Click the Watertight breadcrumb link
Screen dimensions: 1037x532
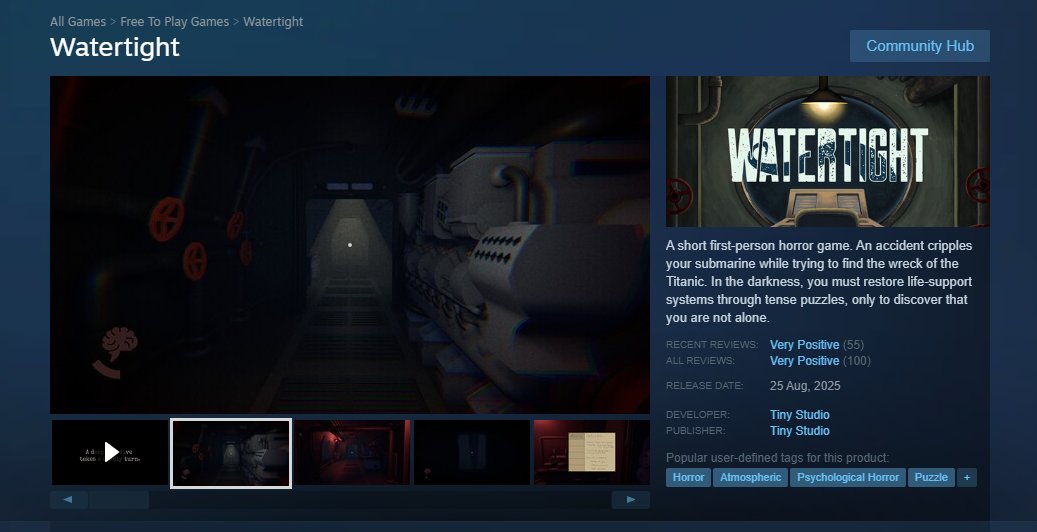[x=273, y=22]
